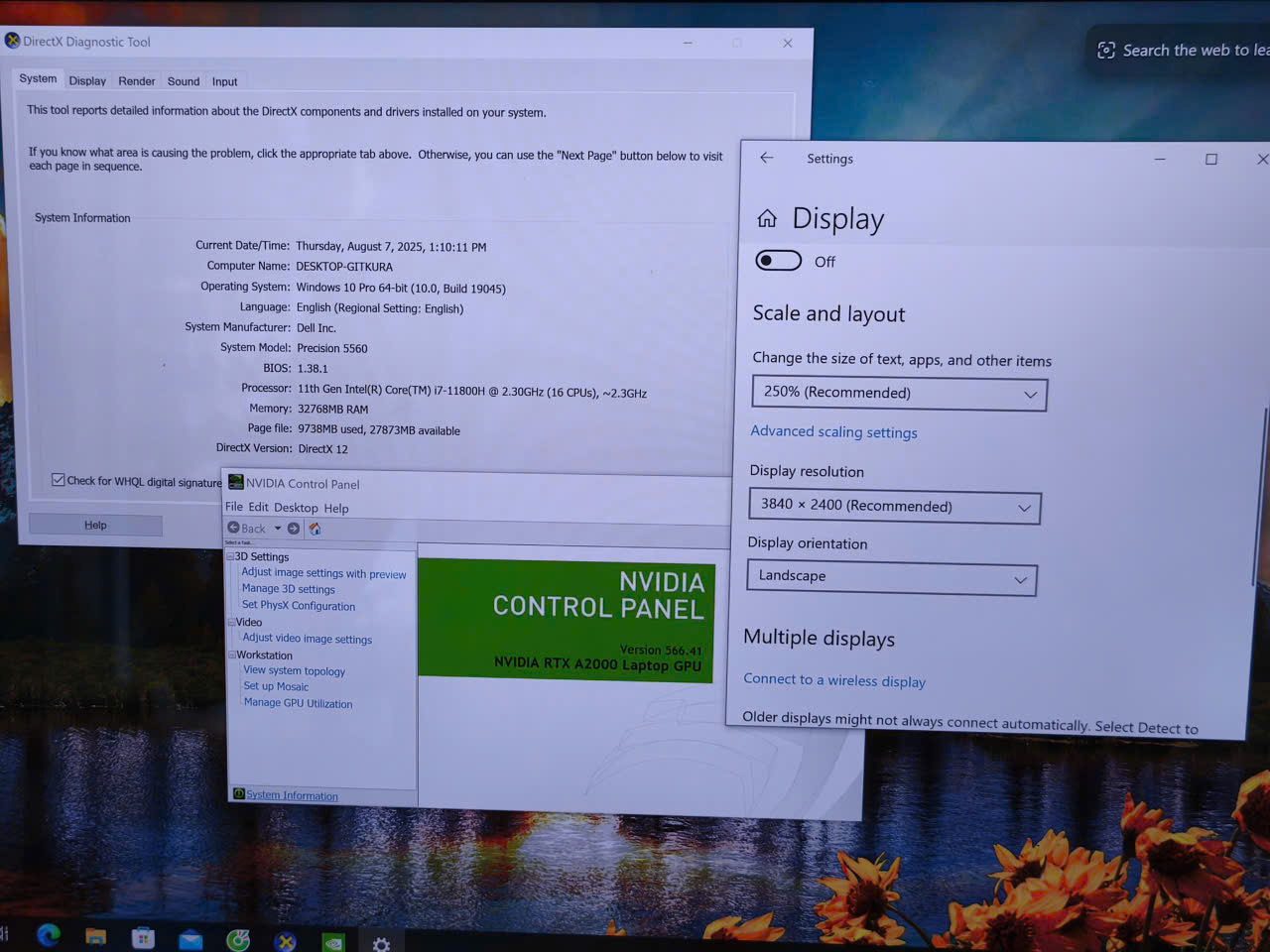Screen dimensions: 1270x952
Task: Toggle Check for WHQL digital signatures checkbox
Action: pyautogui.click(x=59, y=480)
